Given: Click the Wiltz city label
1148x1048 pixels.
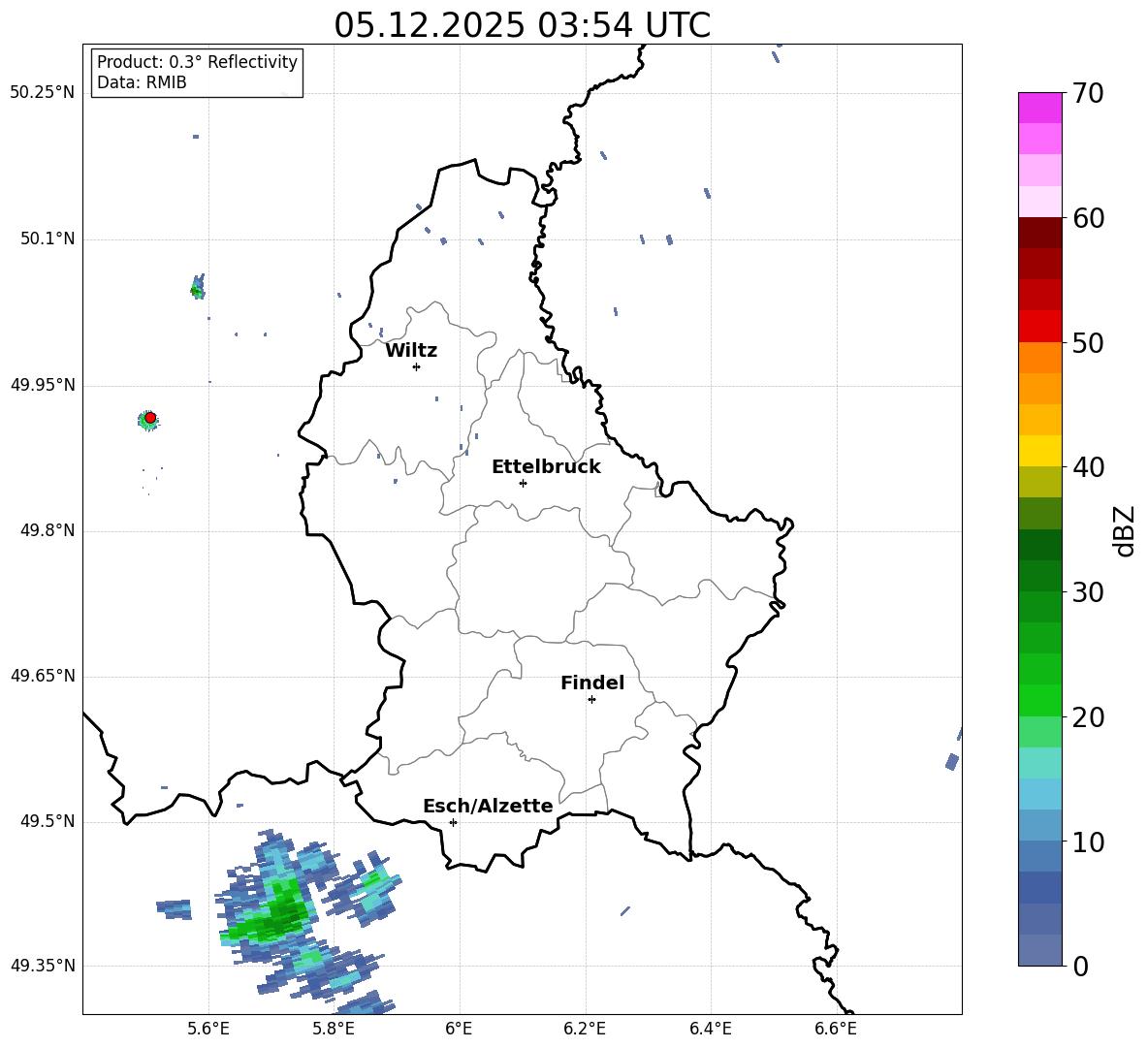Looking at the screenshot, I should click(x=411, y=351).
